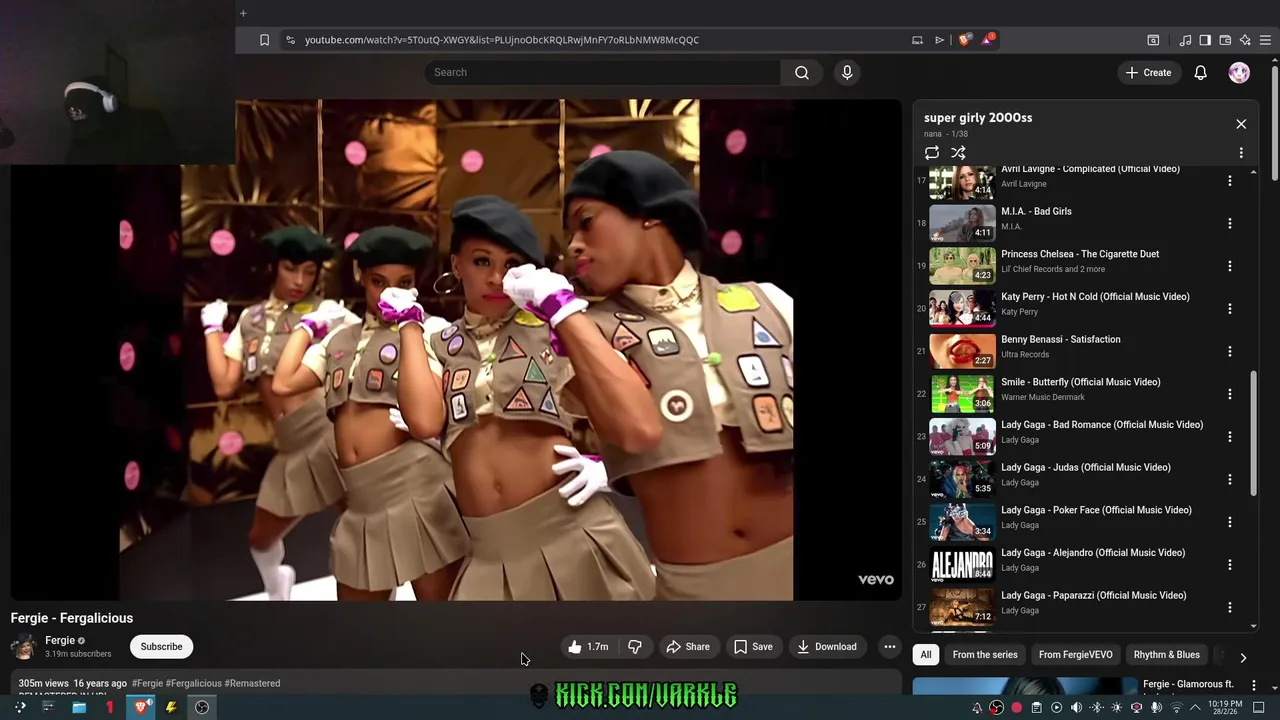Shuffle the super girly 2000ss playlist

tap(958, 153)
